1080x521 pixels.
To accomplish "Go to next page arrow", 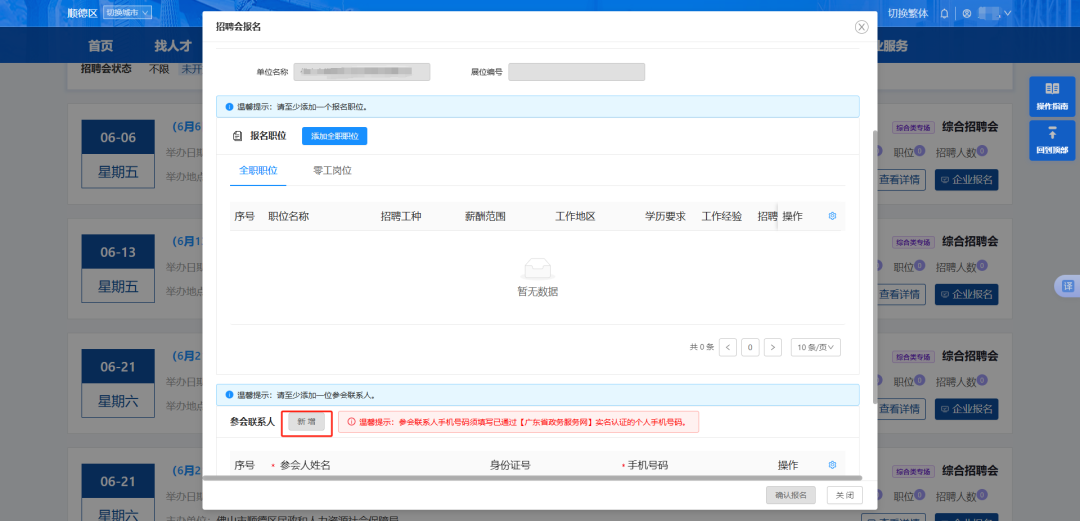I will 772,347.
